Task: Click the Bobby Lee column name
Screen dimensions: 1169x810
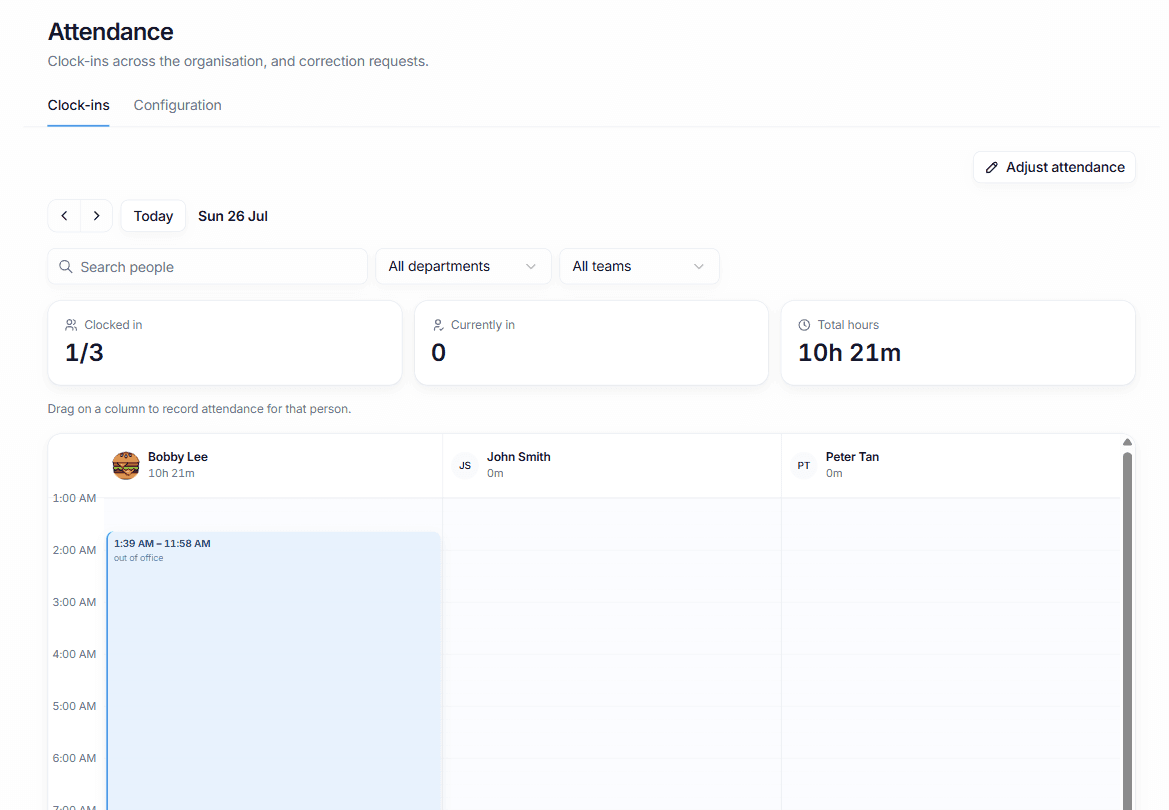Action: pyautogui.click(x=177, y=456)
